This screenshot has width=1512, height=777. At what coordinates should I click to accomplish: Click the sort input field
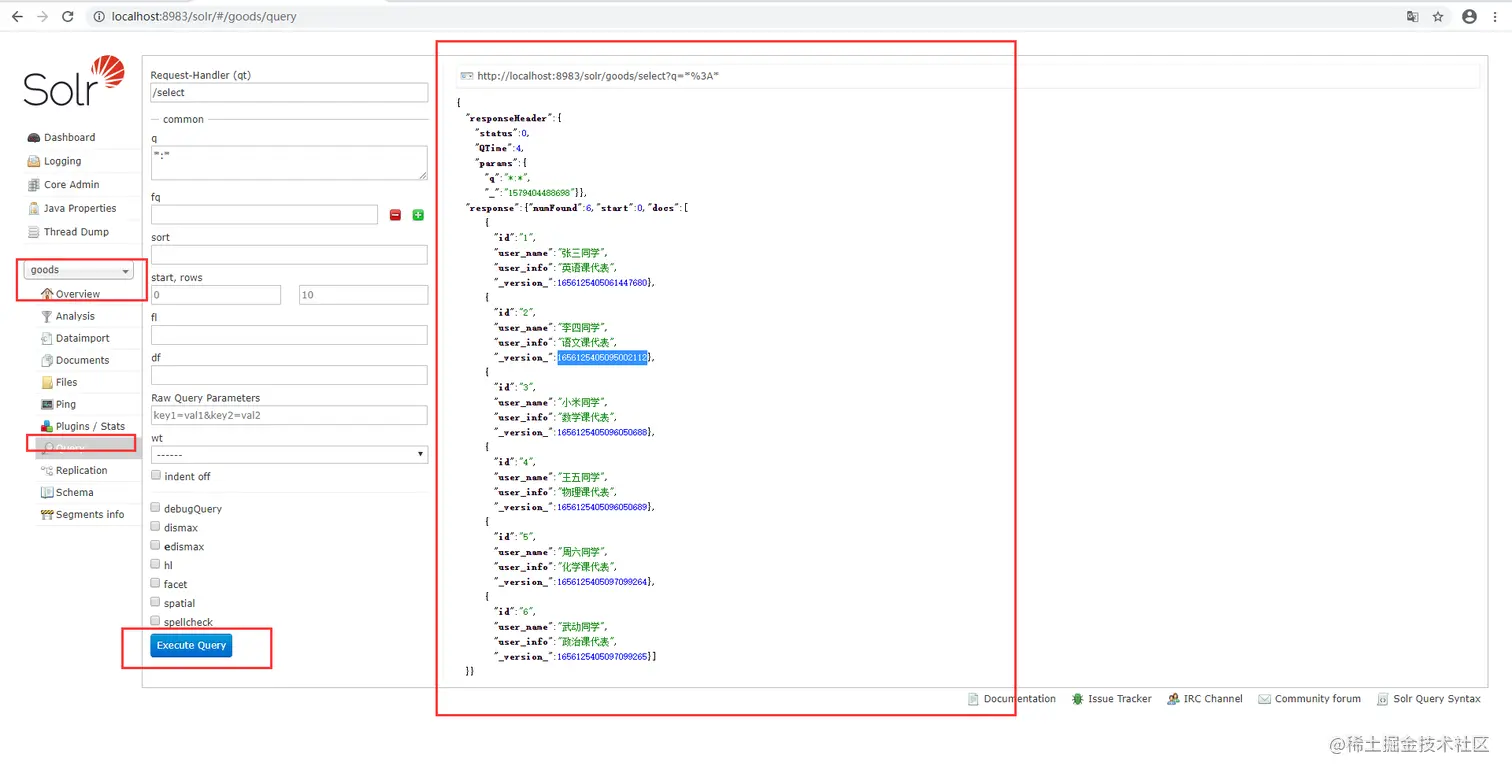(x=289, y=255)
